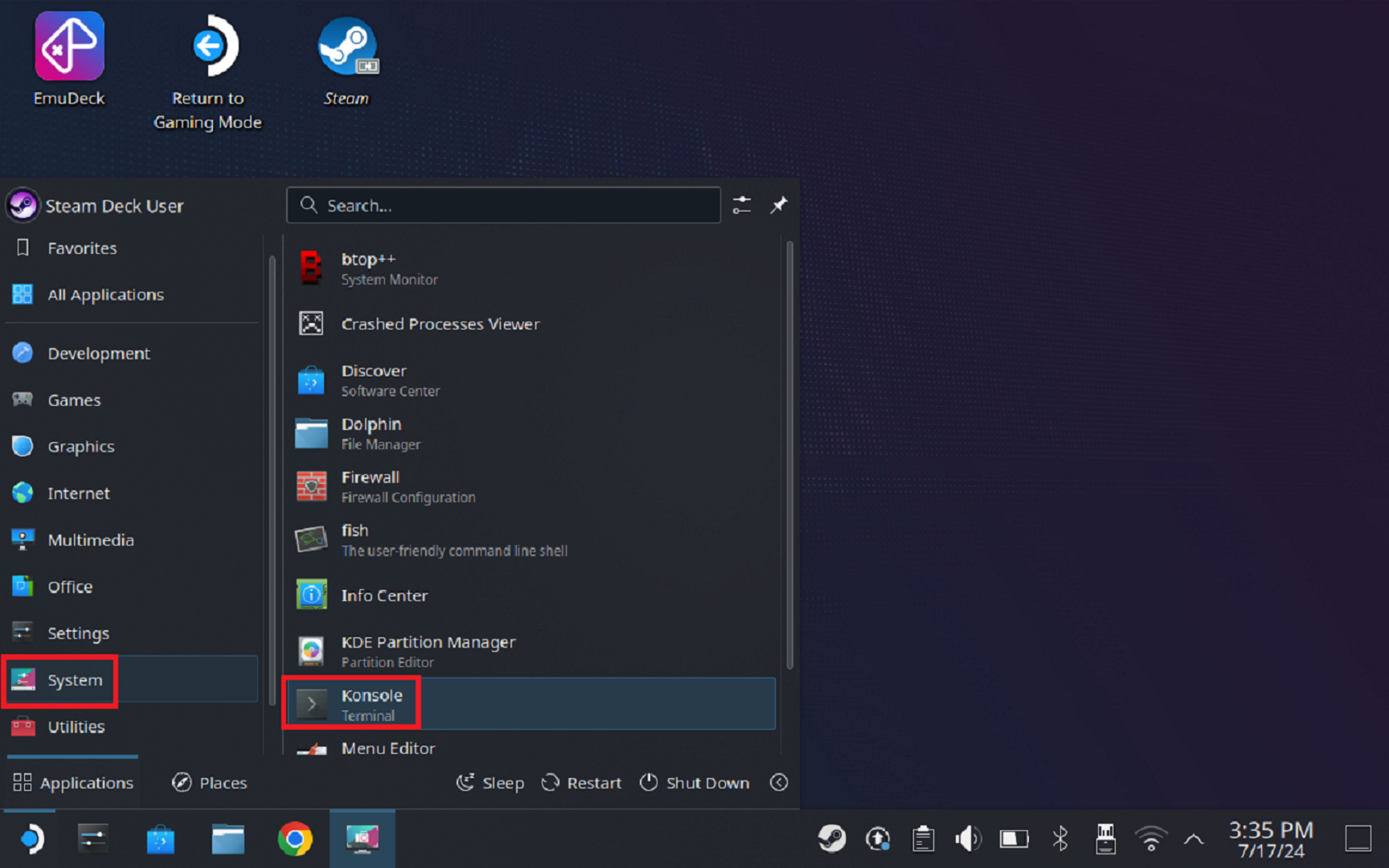Viewport: 1389px width, 868px height.
Task: Open the Multimedia category
Action: click(132, 540)
